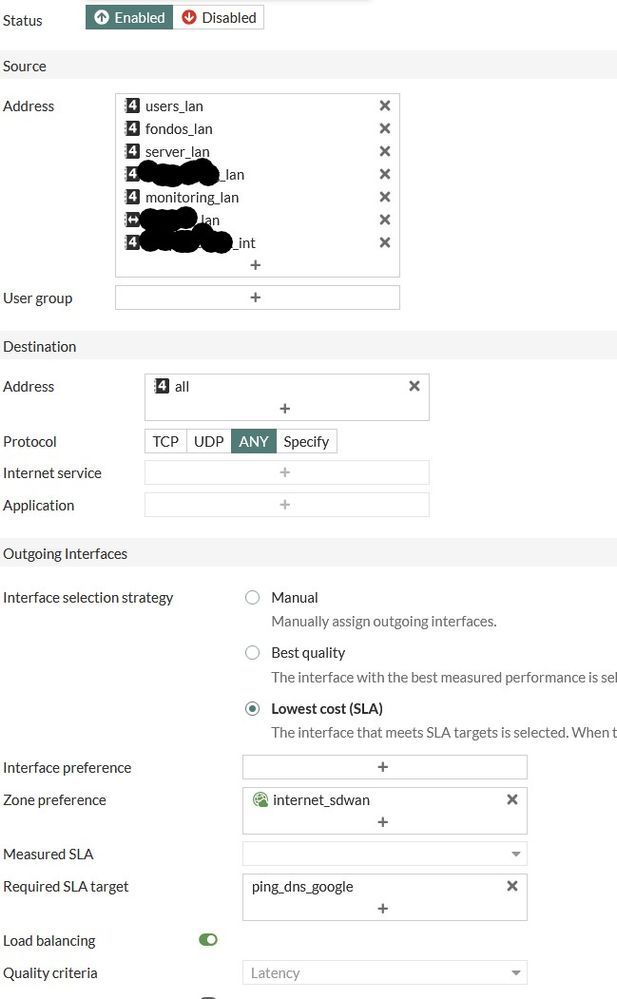Remove ping_dns_google SLA target
617x999 pixels.
click(512, 886)
